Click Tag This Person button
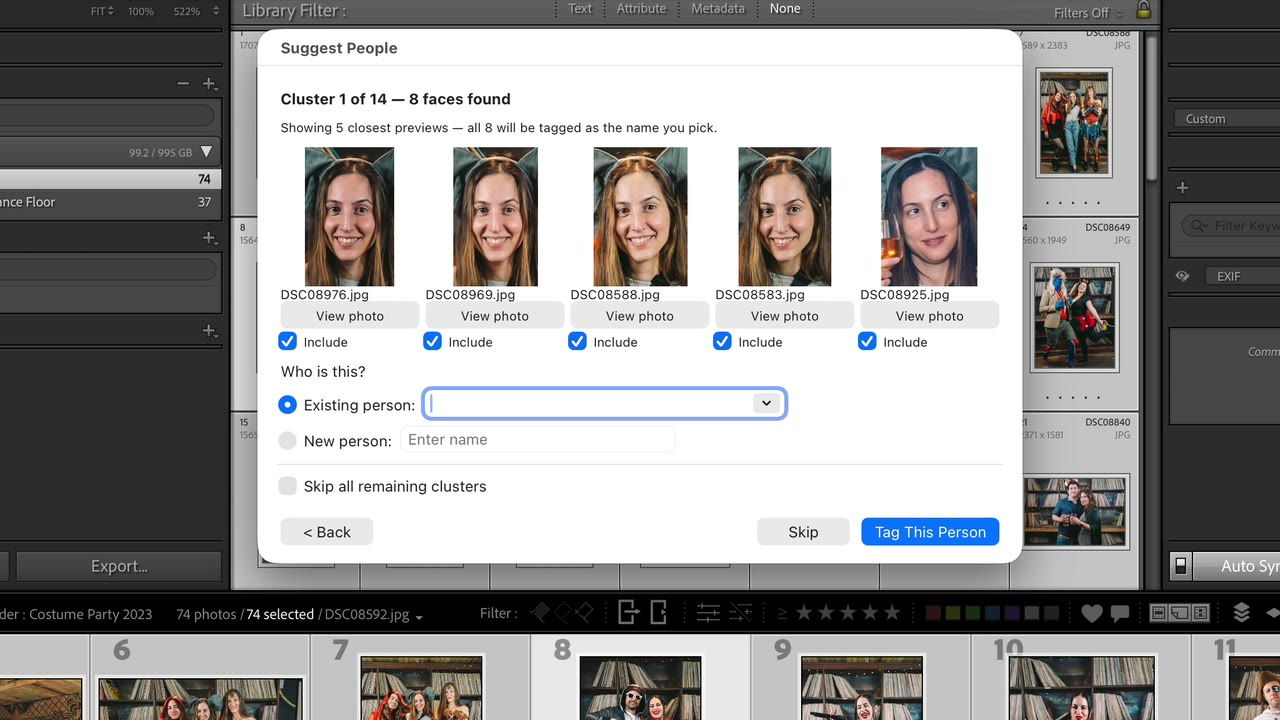The width and height of the screenshot is (1280, 720). [x=930, y=532]
